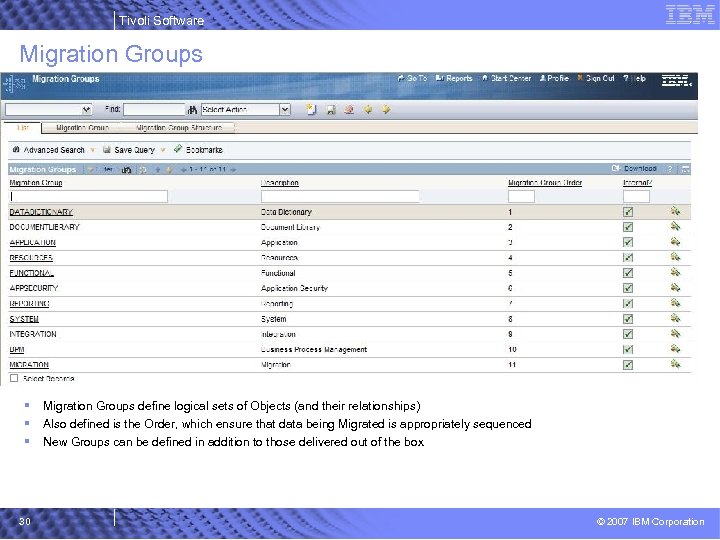The image size is (720, 540).
Task: Click the Description column filter field
Action: pyautogui.click(x=340, y=197)
